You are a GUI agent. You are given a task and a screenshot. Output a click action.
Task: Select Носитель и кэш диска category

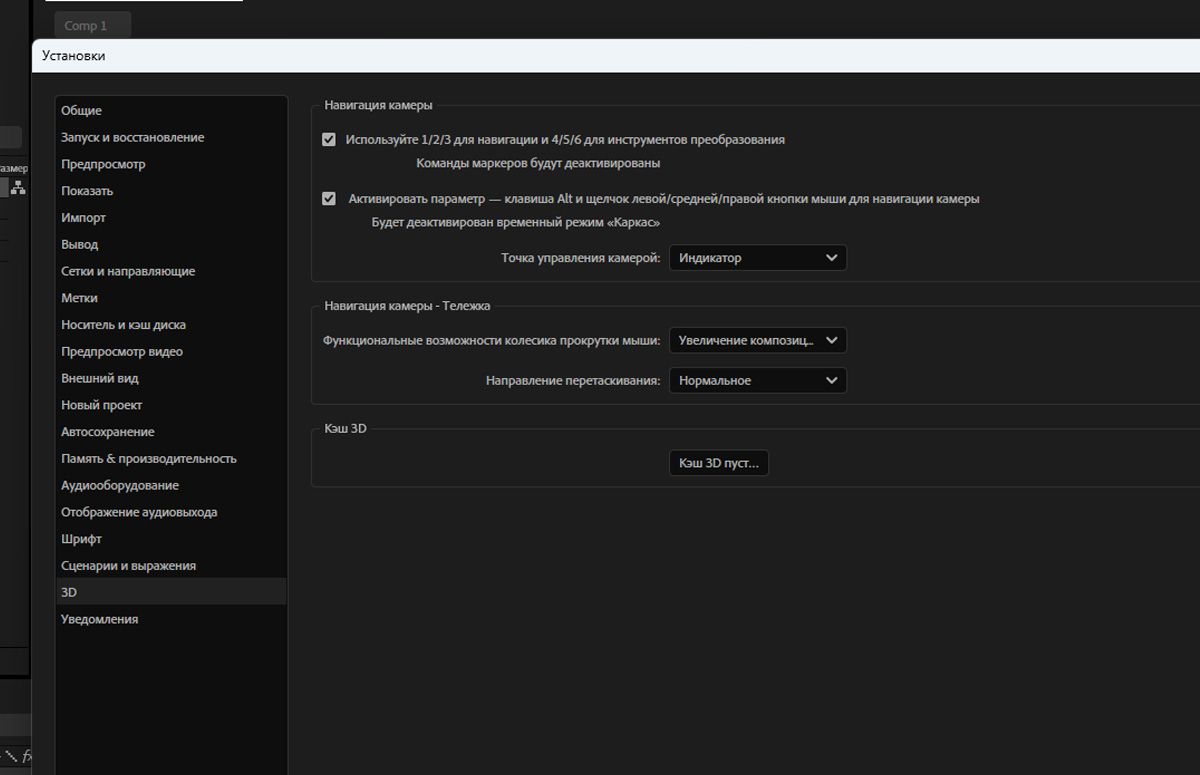(171, 325)
